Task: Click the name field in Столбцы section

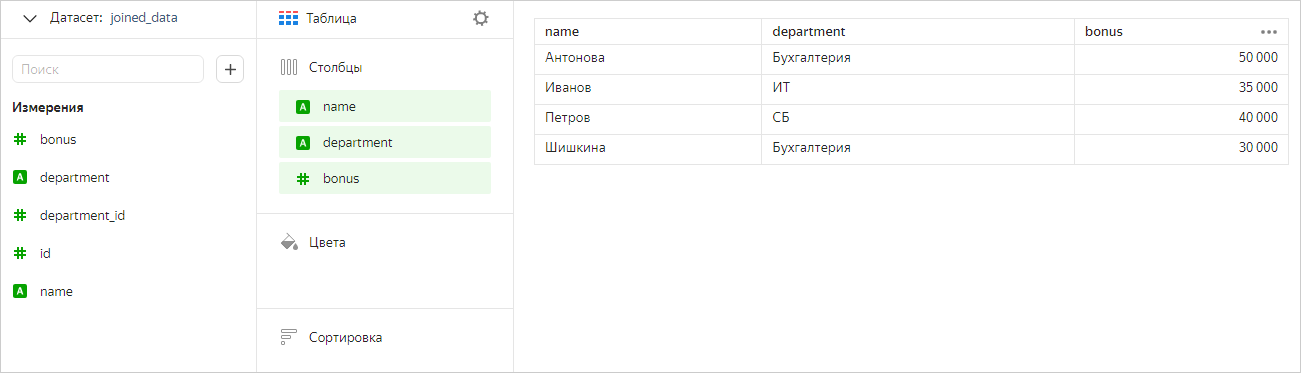Action: click(385, 106)
